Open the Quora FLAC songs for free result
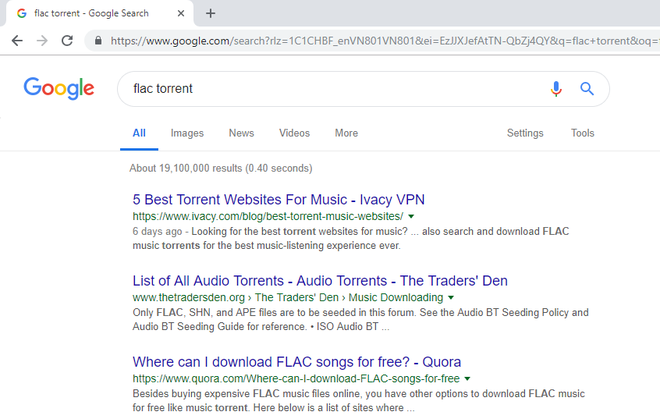 297,362
